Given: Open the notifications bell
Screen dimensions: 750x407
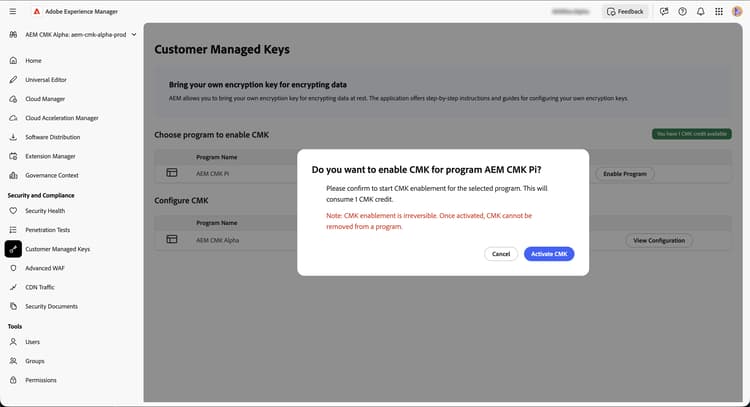Looking at the screenshot, I should coord(701,11).
